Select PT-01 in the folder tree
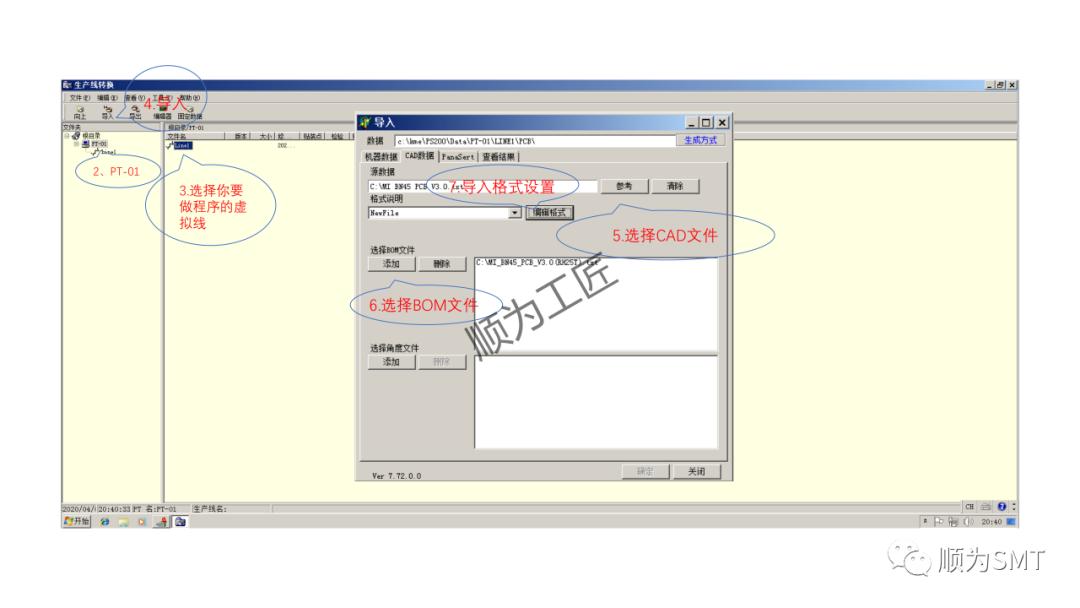The height and width of the screenshot is (608, 1080). click(x=99, y=144)
